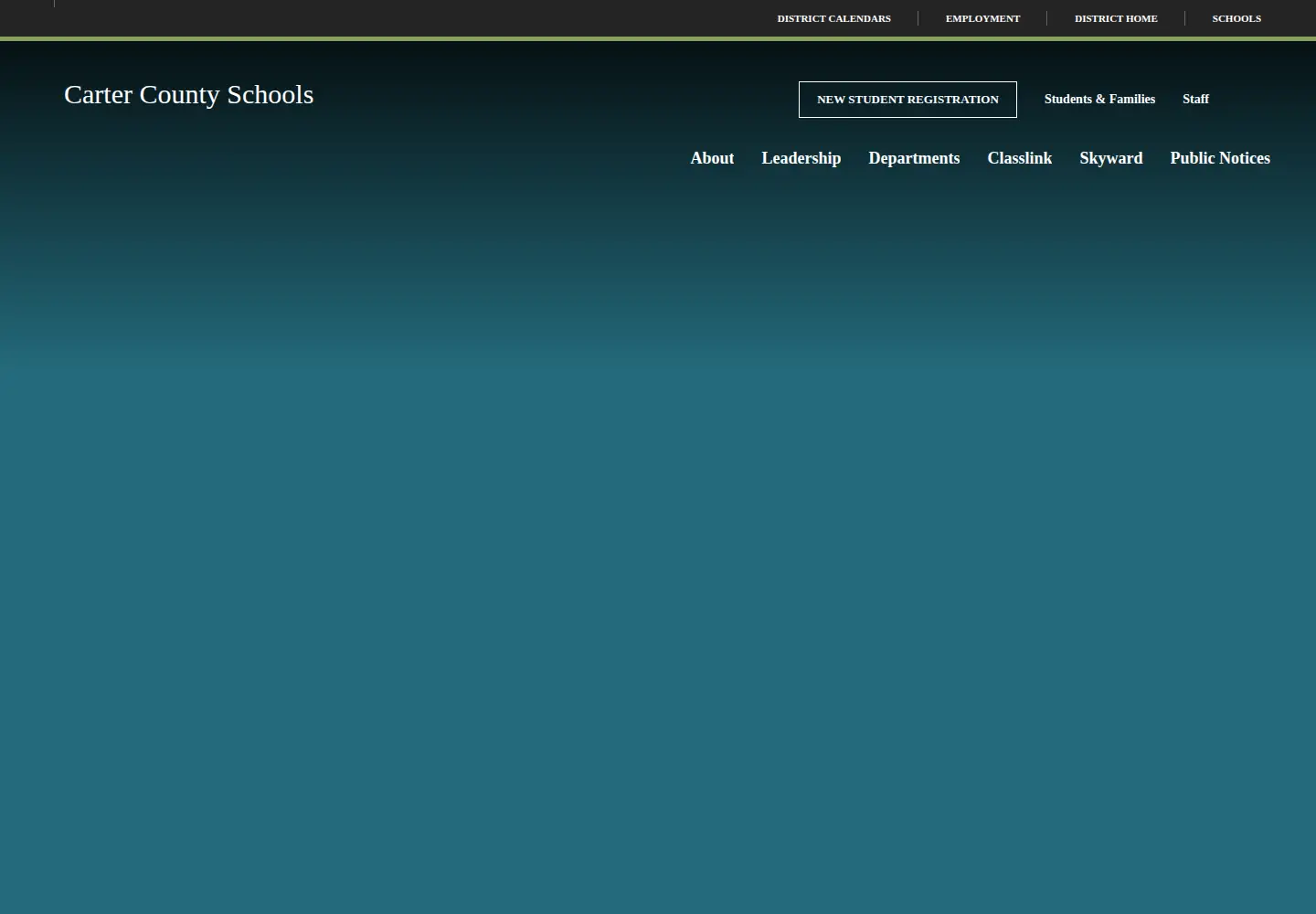Image resolution: width=1316 pixels, height=914 pixels.
Task: Click the New Student Registration button
Action: [907, 100]
